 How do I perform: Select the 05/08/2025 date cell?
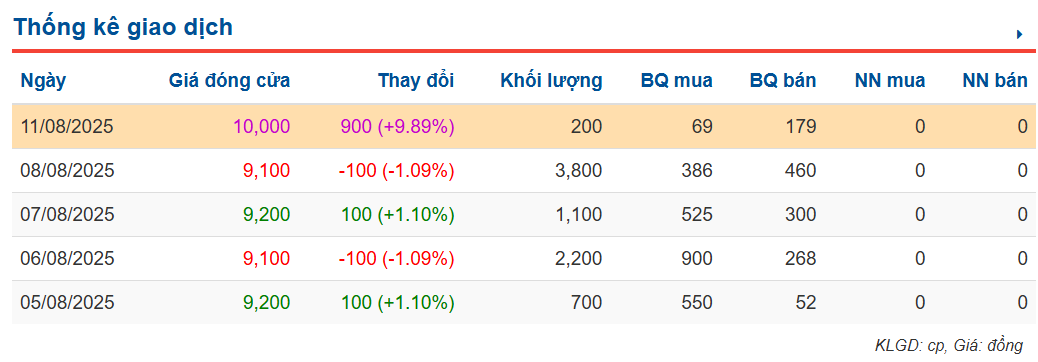tap(68, 302)
